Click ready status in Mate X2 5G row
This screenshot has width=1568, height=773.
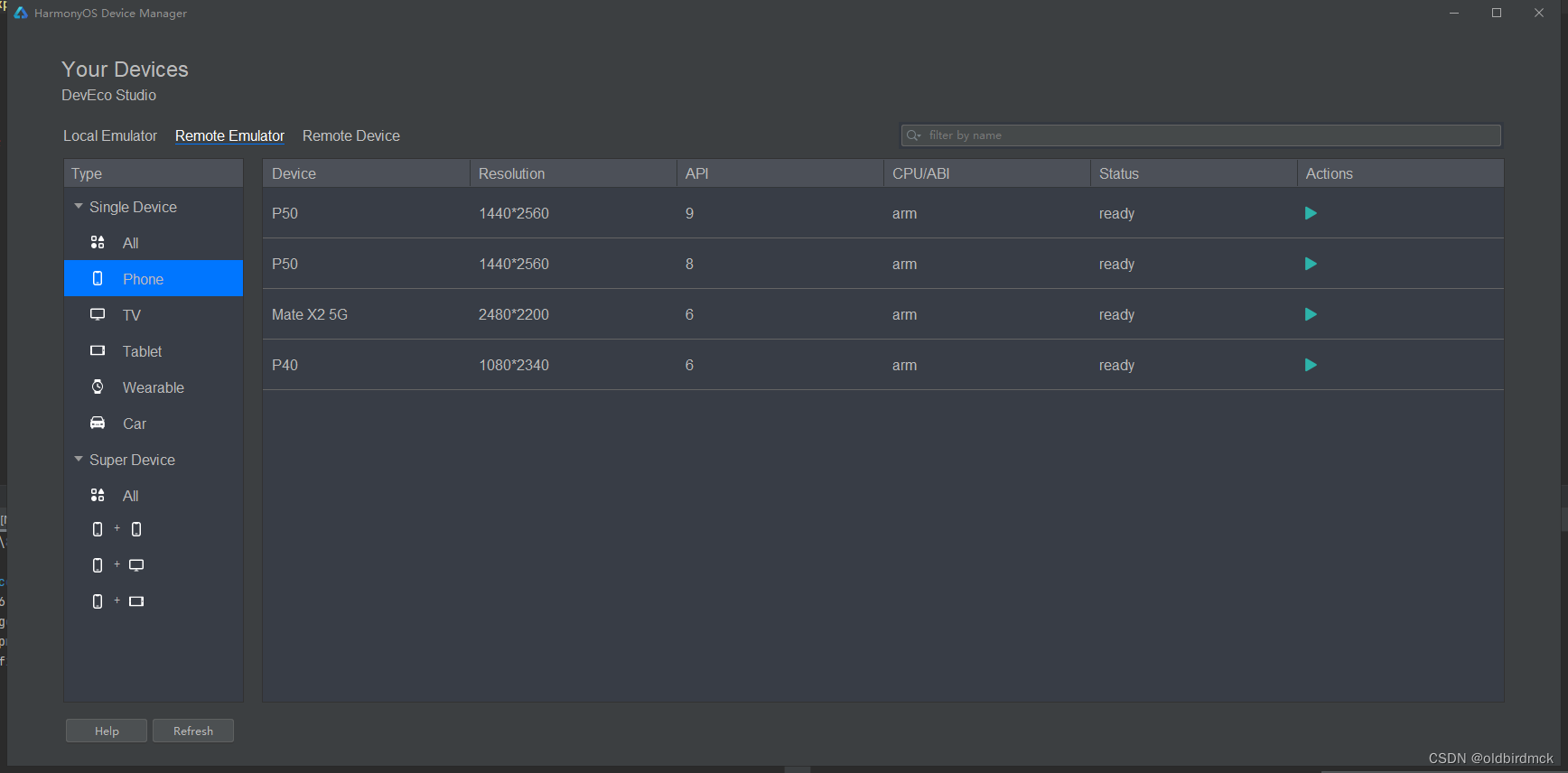click(x=1116, y=314)
